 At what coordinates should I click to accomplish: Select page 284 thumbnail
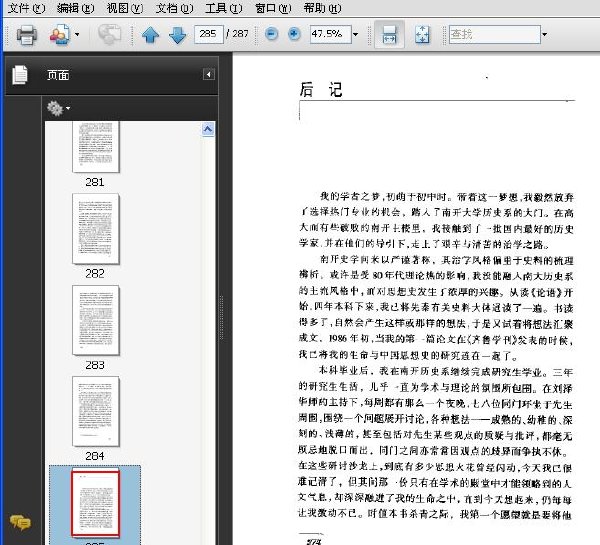pyautogui.click(x=96, y=411)
